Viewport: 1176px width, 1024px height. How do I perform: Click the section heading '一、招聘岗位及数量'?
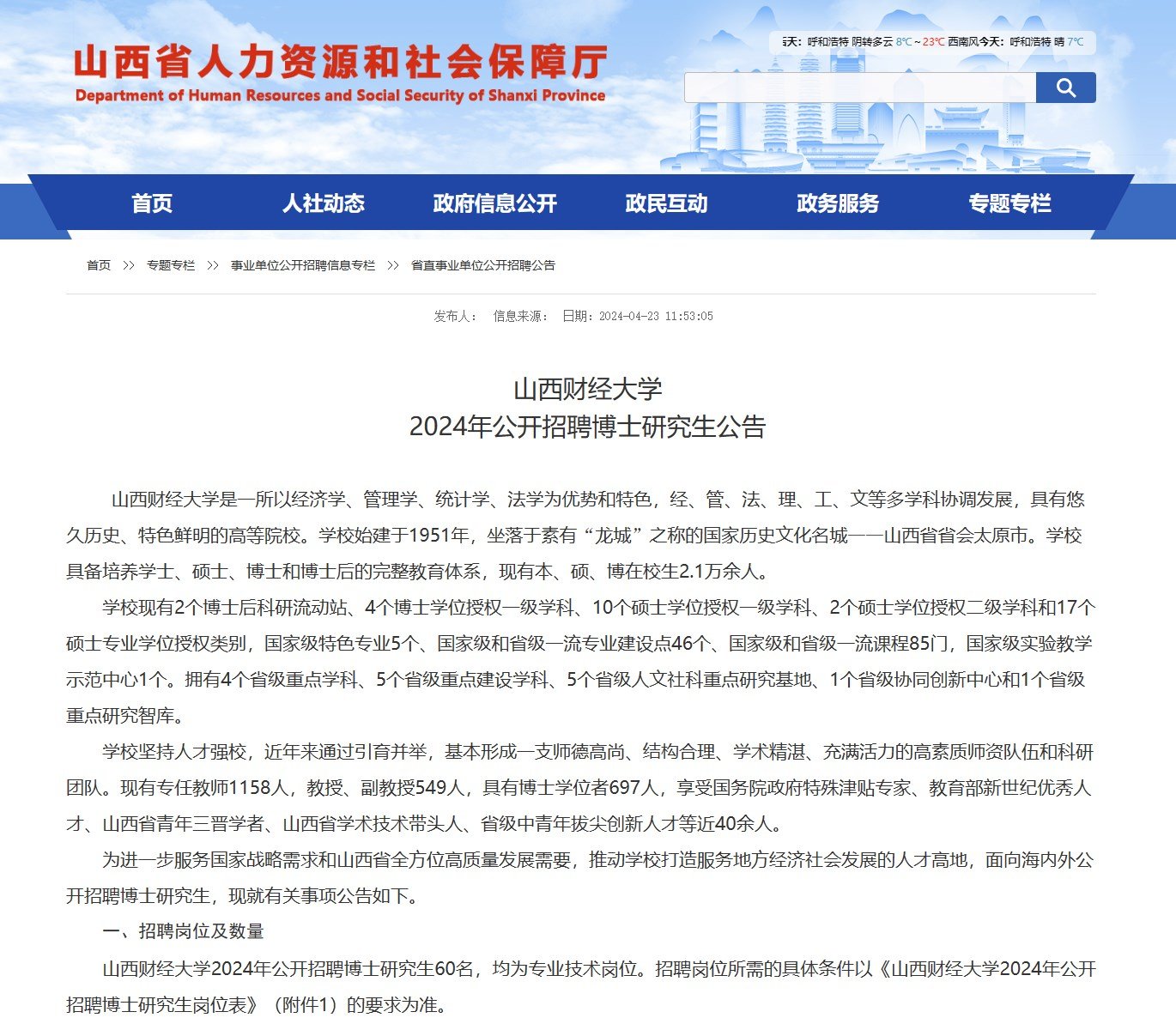pyautogui.click(x=183, y=931)
